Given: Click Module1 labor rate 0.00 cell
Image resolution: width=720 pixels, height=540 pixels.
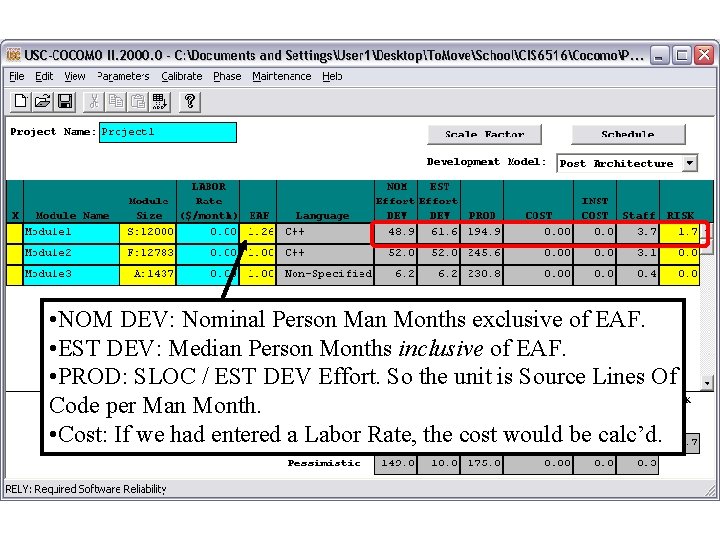Looking at the screenshot, I should coord(208,232).
